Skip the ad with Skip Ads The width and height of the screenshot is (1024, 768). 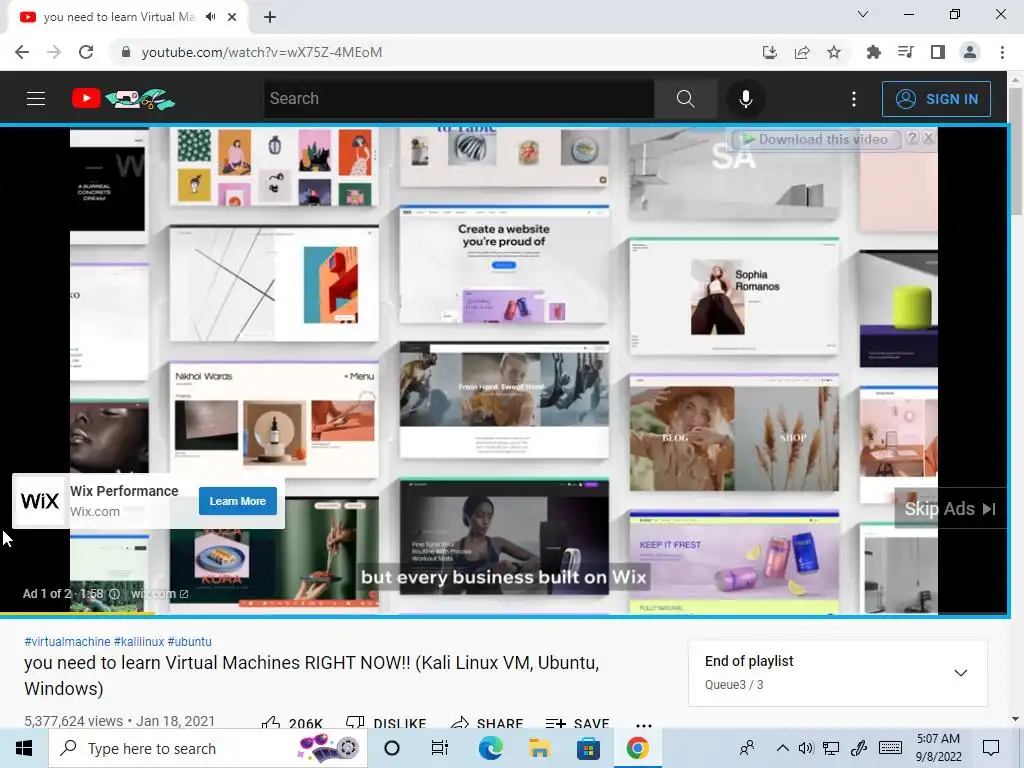(950, 508)
